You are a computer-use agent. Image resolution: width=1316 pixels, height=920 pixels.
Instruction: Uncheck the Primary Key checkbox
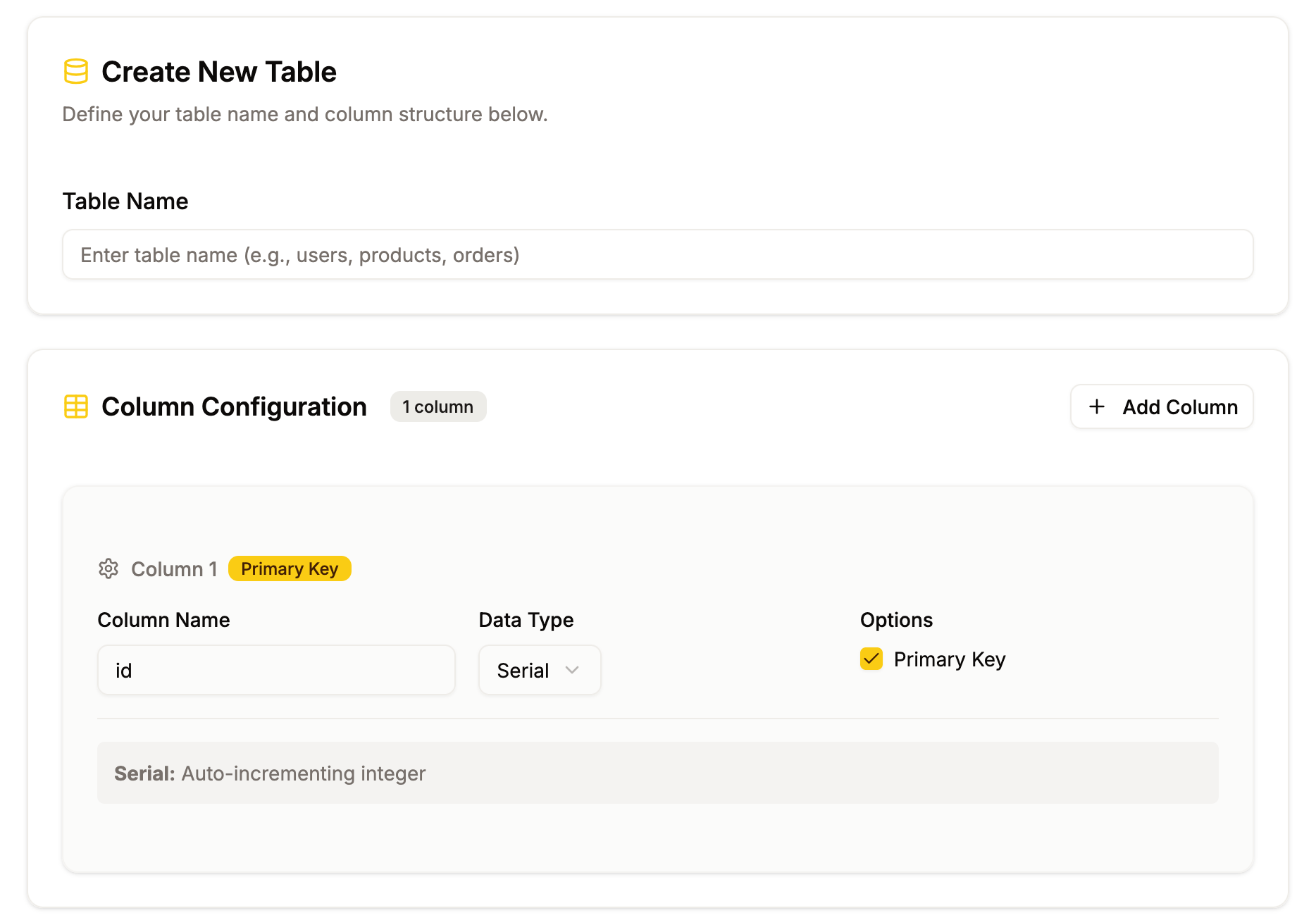click(x=871, y=659)
